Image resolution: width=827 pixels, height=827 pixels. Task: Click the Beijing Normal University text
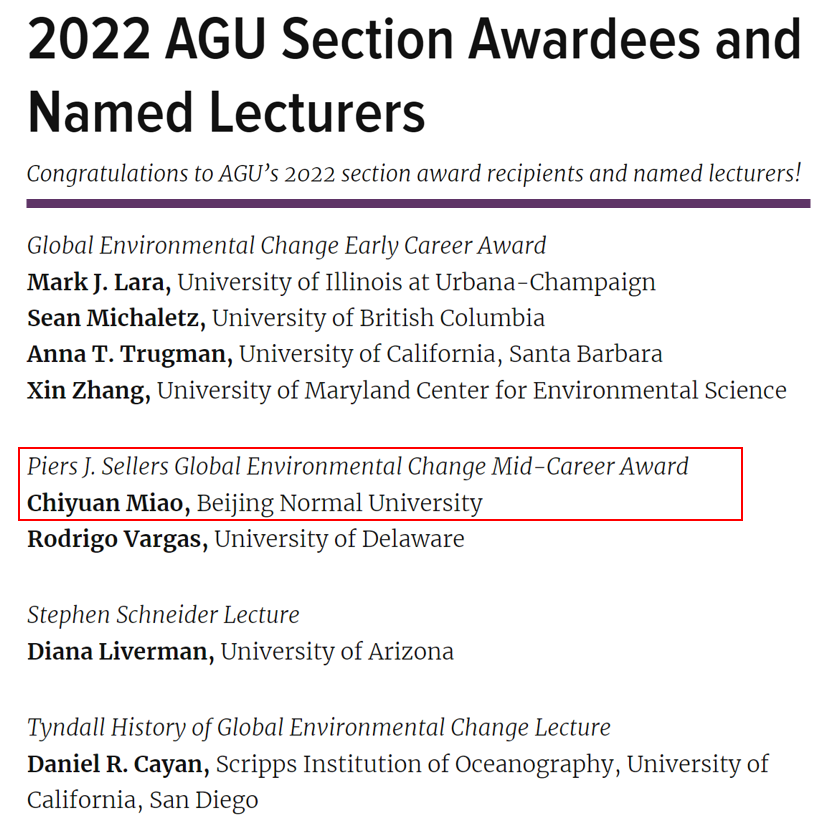pos(339,503)
